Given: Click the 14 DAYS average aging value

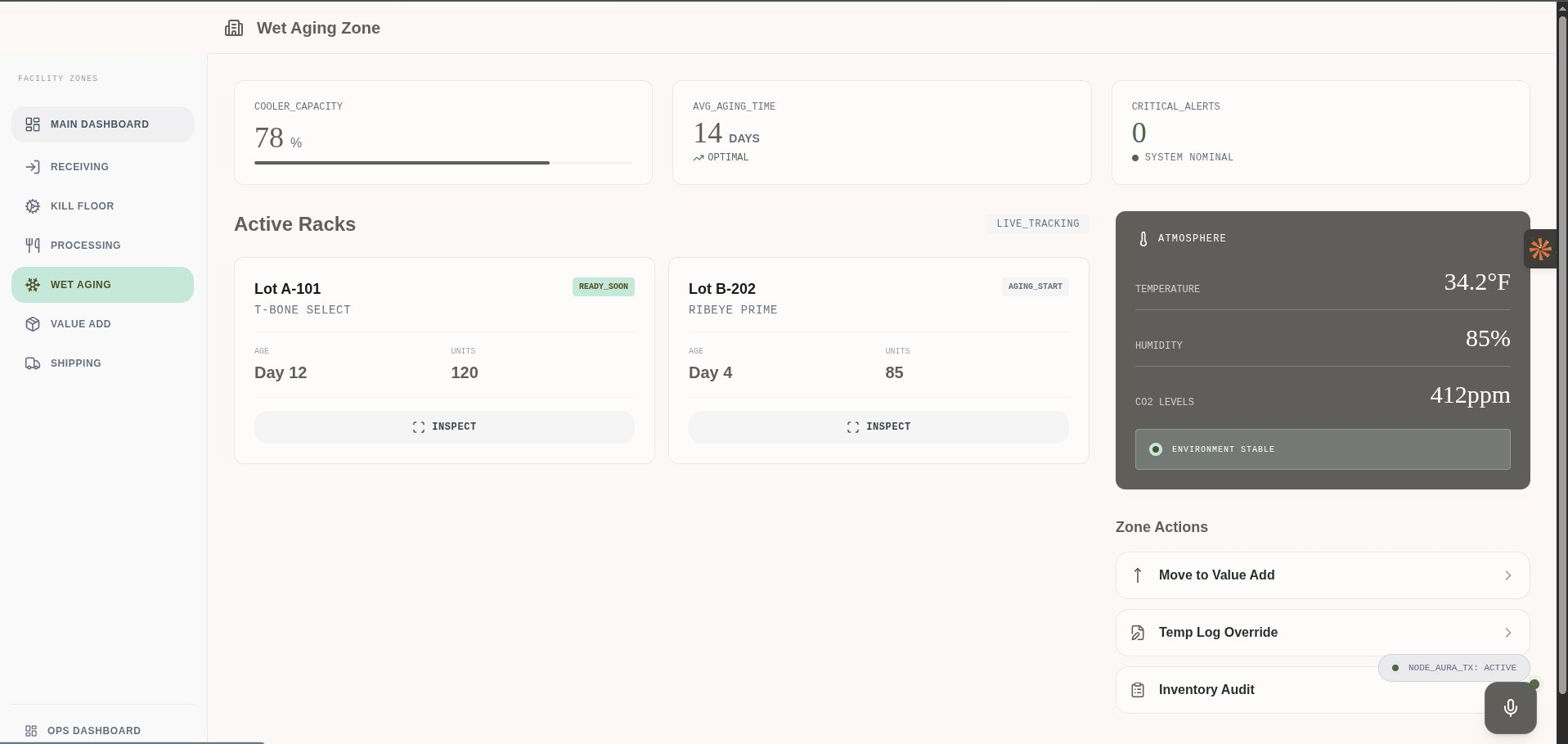Looking at the screenshot, I should pyautogui.click(x=726, y=133).
